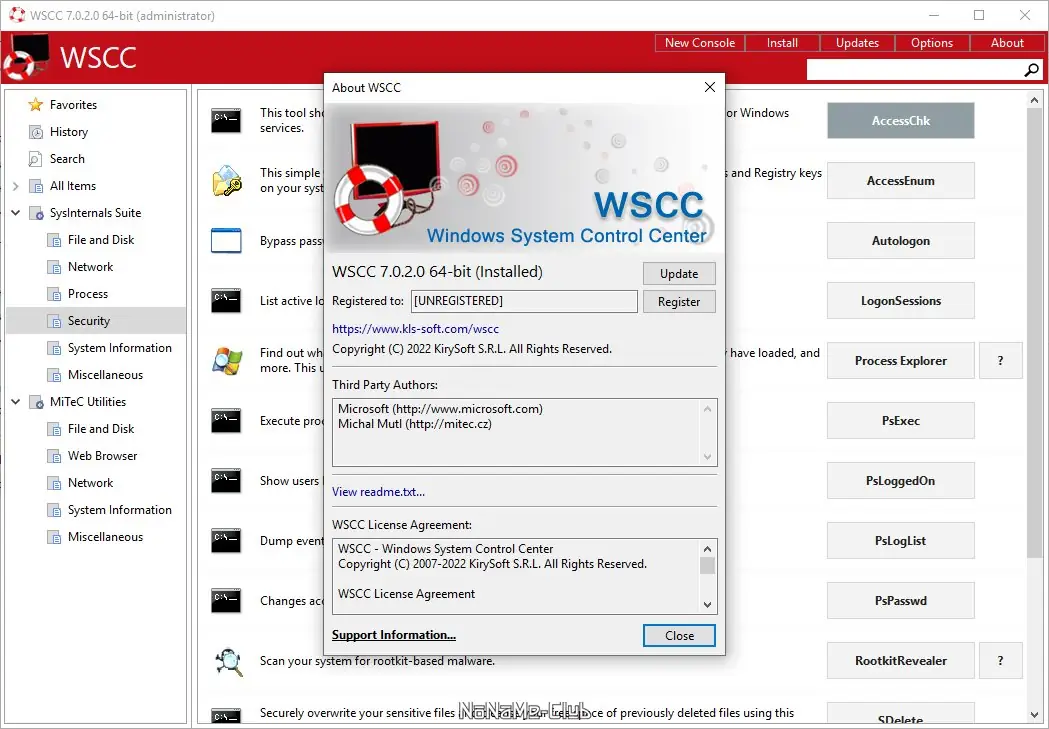Open the Install menu item
The width and height of the screenshot is (1049, 729).
pos(782,43)
